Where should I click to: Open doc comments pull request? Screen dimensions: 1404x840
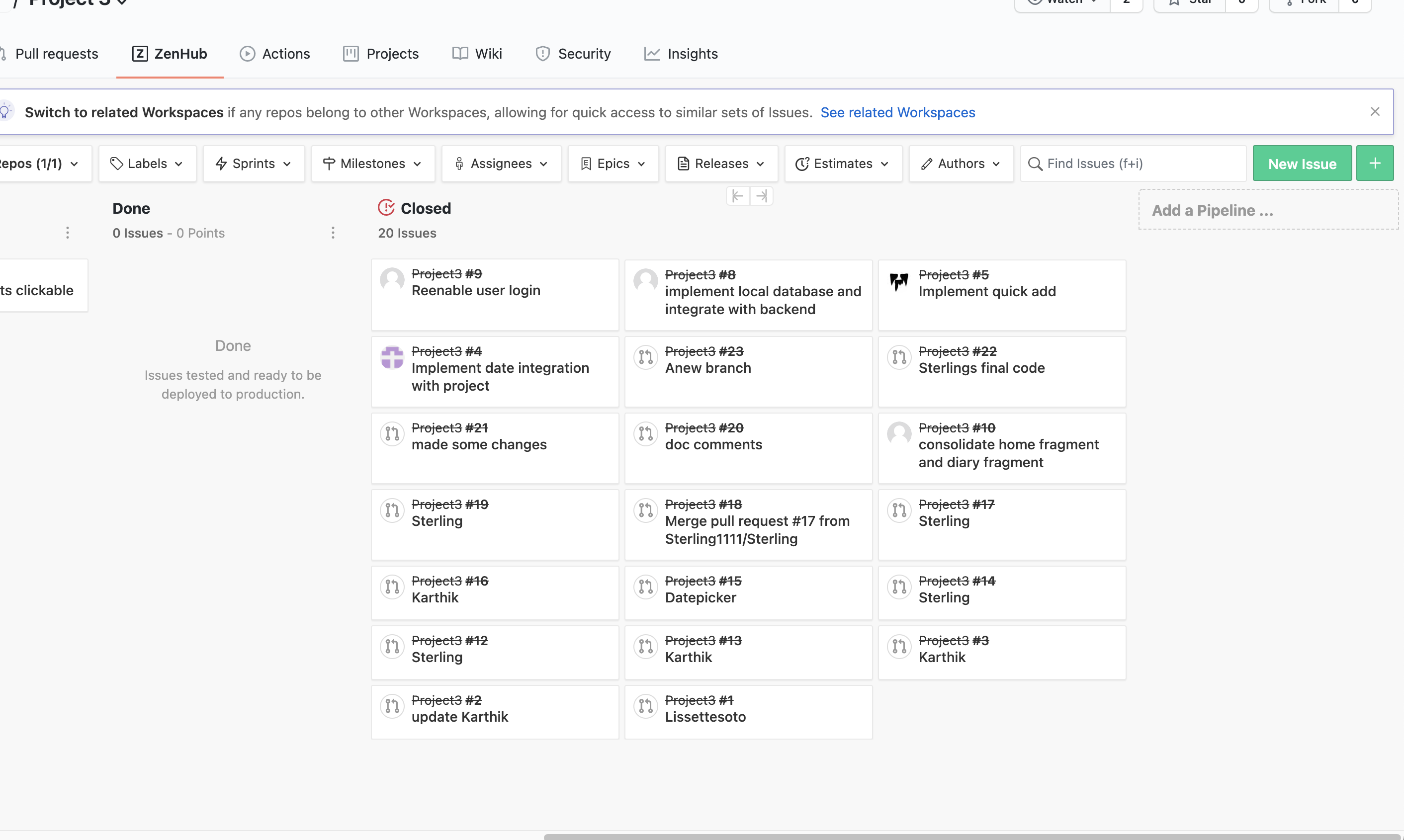click(748, 448)
